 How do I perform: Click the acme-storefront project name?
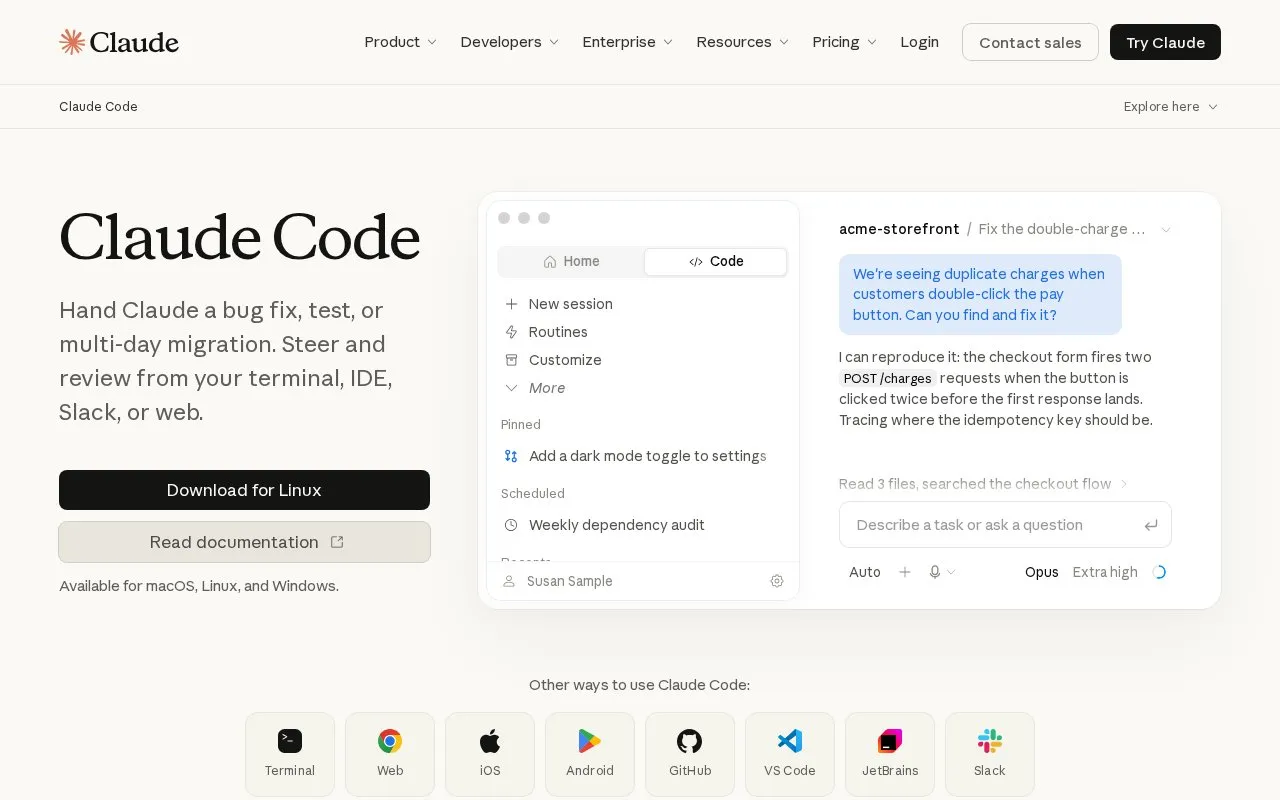(x=899, y=229)
